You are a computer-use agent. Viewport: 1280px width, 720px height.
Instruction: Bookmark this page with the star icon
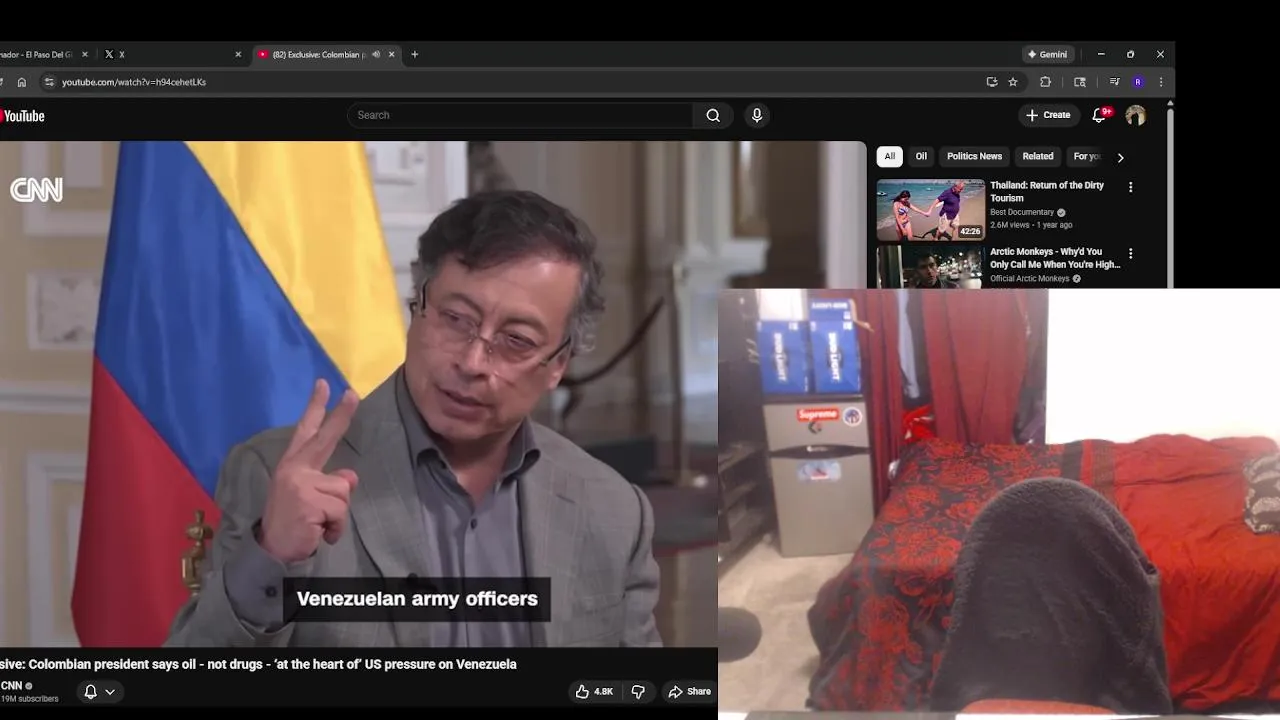[x=1013, y=82]
